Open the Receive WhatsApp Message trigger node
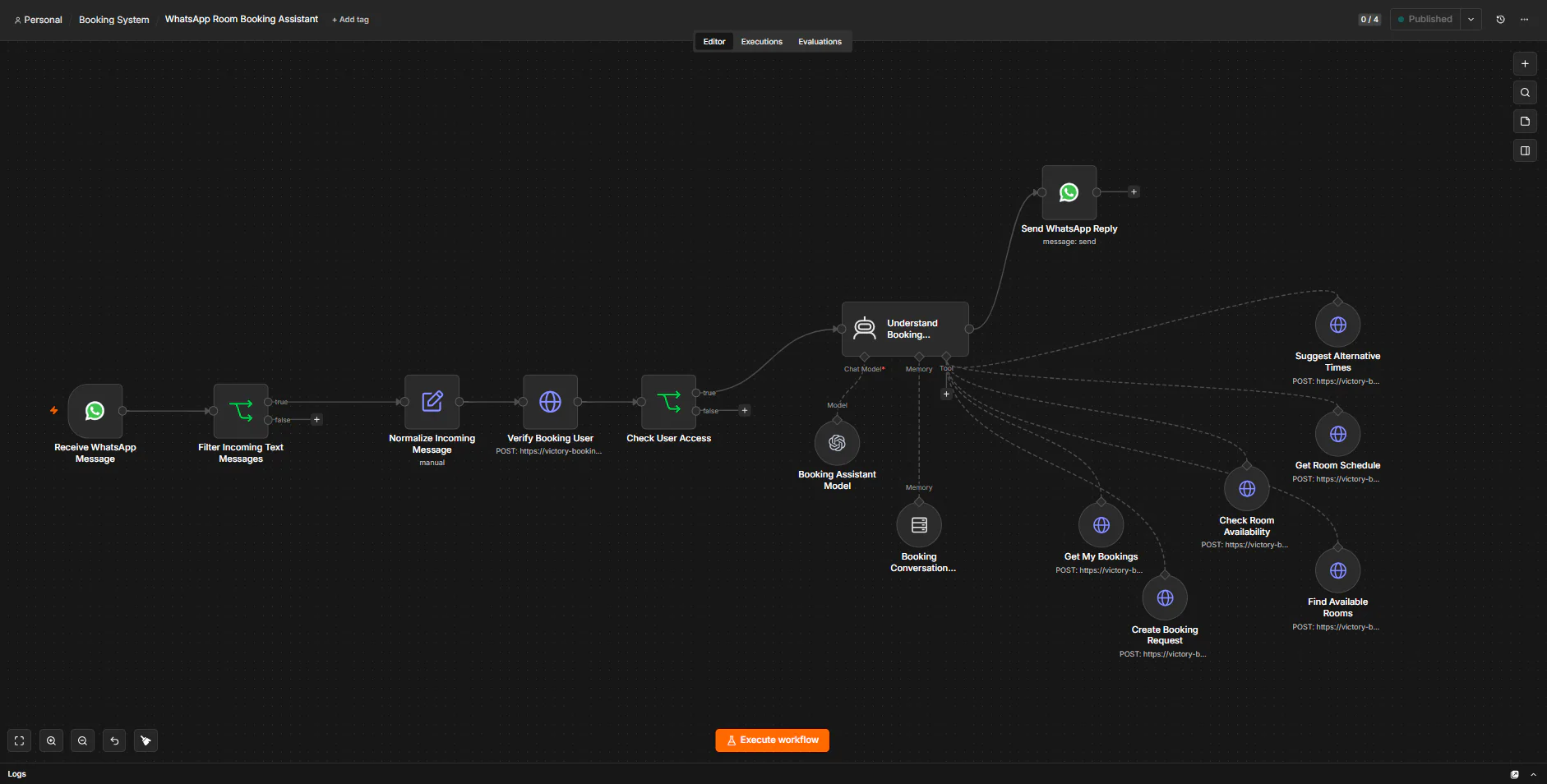Screen dimensions: 1547x784 [x=95, y=411]
